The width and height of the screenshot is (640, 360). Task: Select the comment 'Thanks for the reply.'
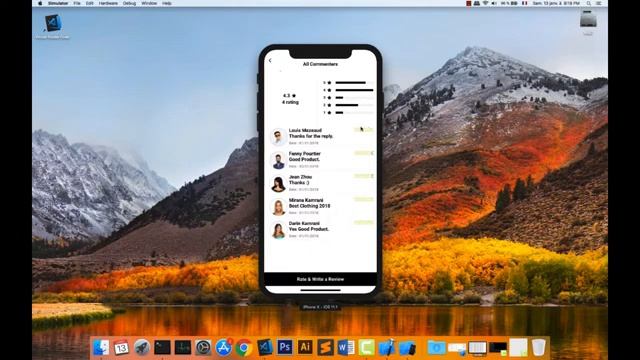pos(311,136)
